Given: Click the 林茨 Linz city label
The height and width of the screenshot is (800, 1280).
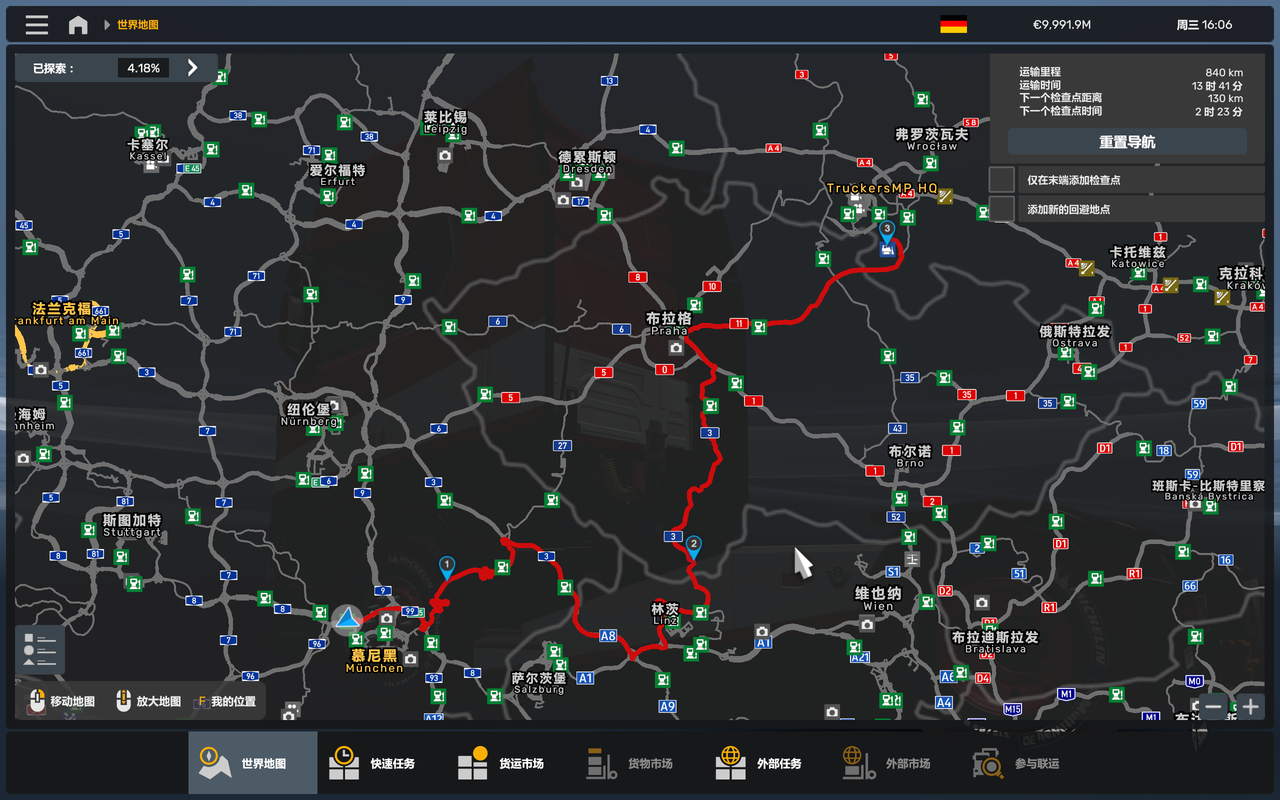Looking at the screenshot, I should [665, 614].
